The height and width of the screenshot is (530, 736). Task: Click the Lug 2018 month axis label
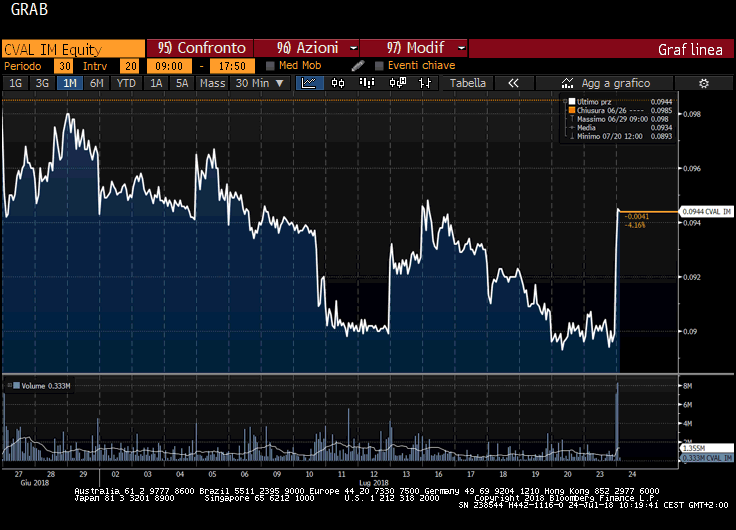click(374, 483)
